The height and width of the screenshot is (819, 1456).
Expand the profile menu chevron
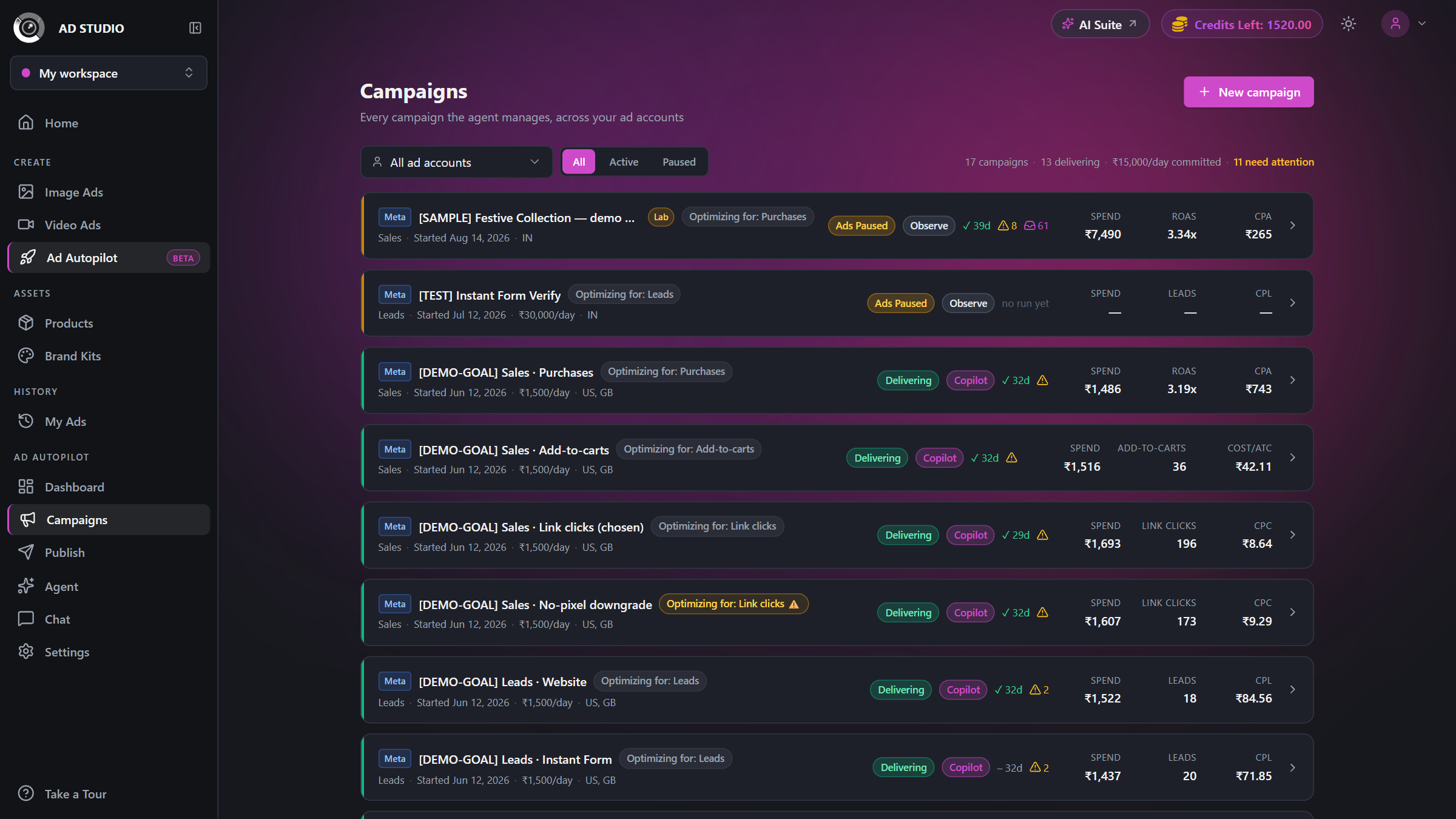[1421, 24]
